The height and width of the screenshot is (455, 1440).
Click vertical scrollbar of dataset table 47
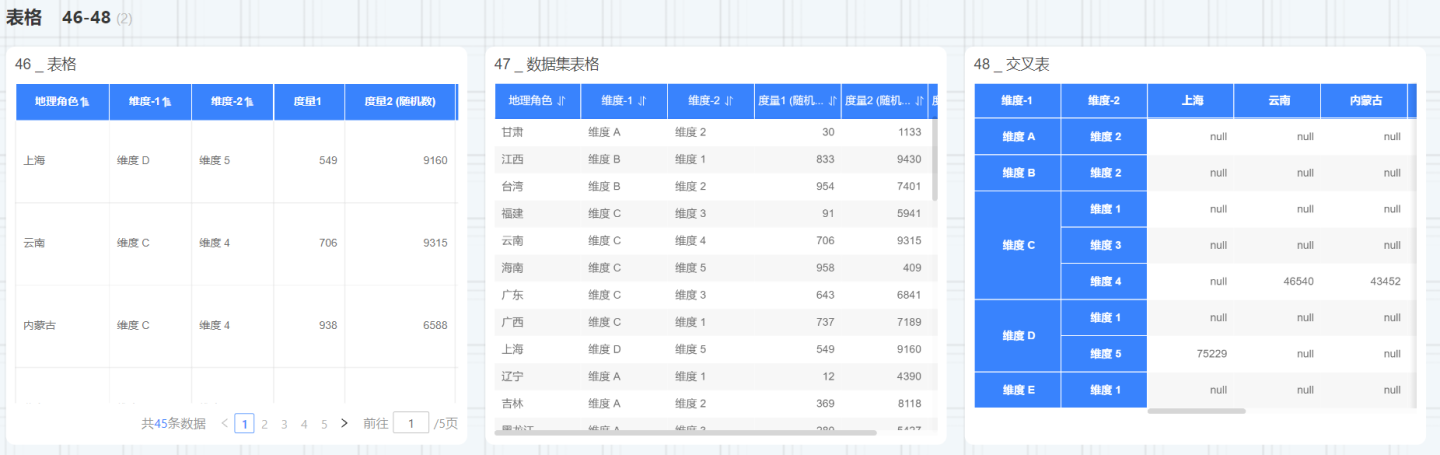tap(935, 160)
